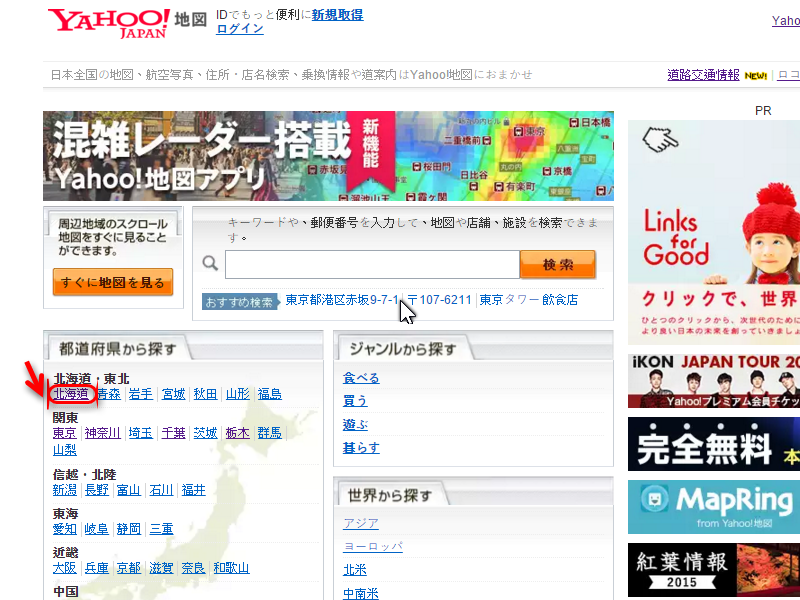Choose 長野 prefecture link
The image size is (800, 600).
click(97, 490)
